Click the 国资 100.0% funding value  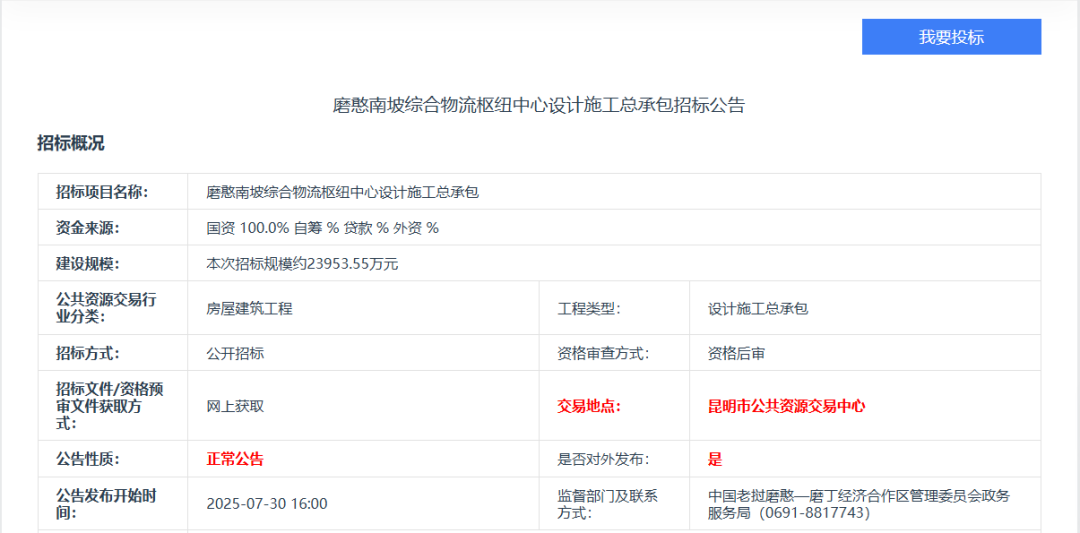[322, 228]
